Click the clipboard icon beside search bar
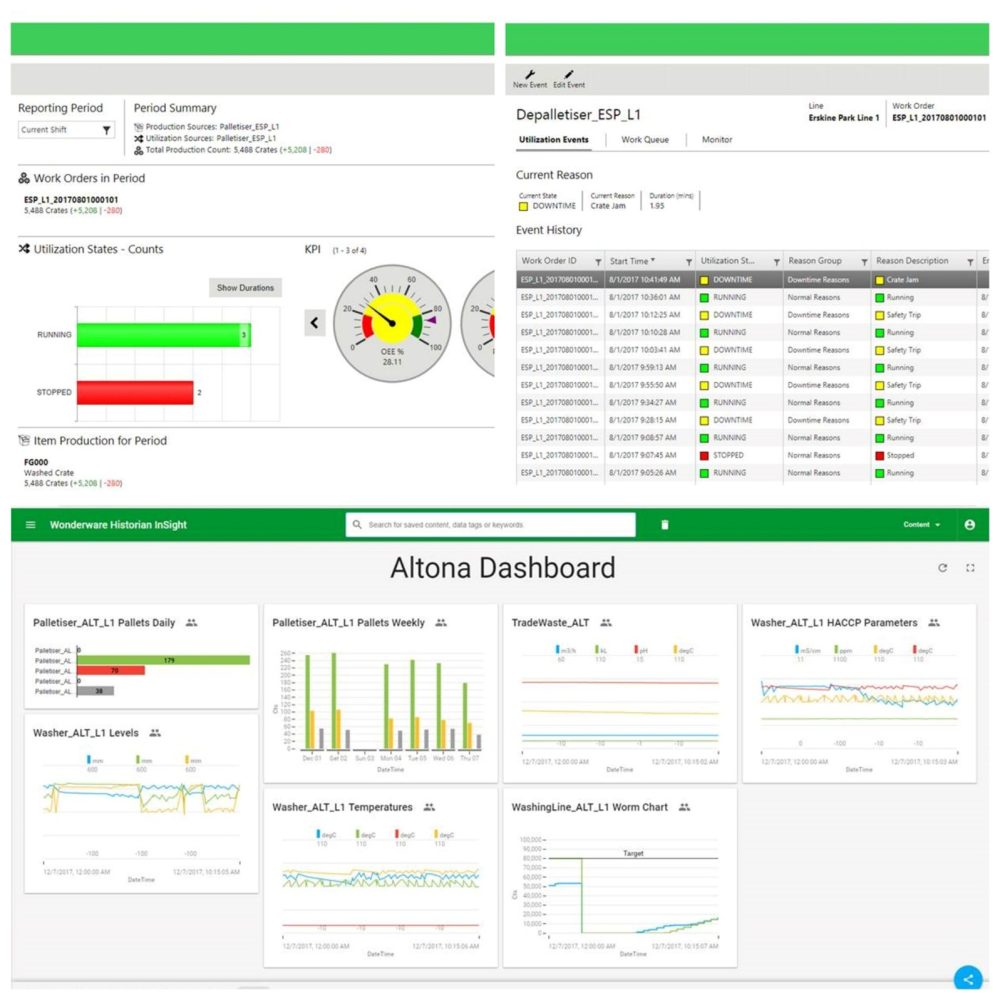 point(665,525)
